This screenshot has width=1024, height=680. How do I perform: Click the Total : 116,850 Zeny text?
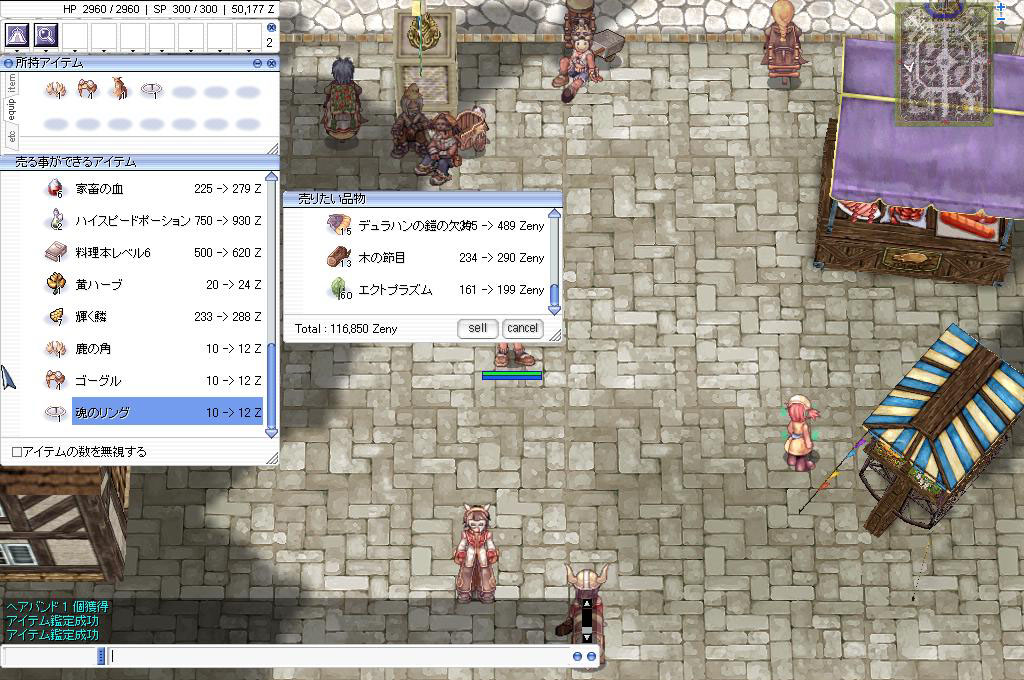345,329
